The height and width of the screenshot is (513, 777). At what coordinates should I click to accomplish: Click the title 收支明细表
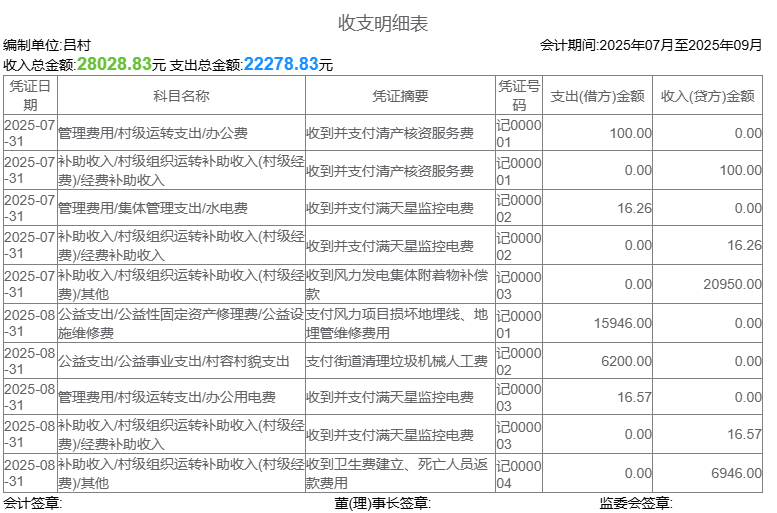pyautogui.click(x=383, y=23)
